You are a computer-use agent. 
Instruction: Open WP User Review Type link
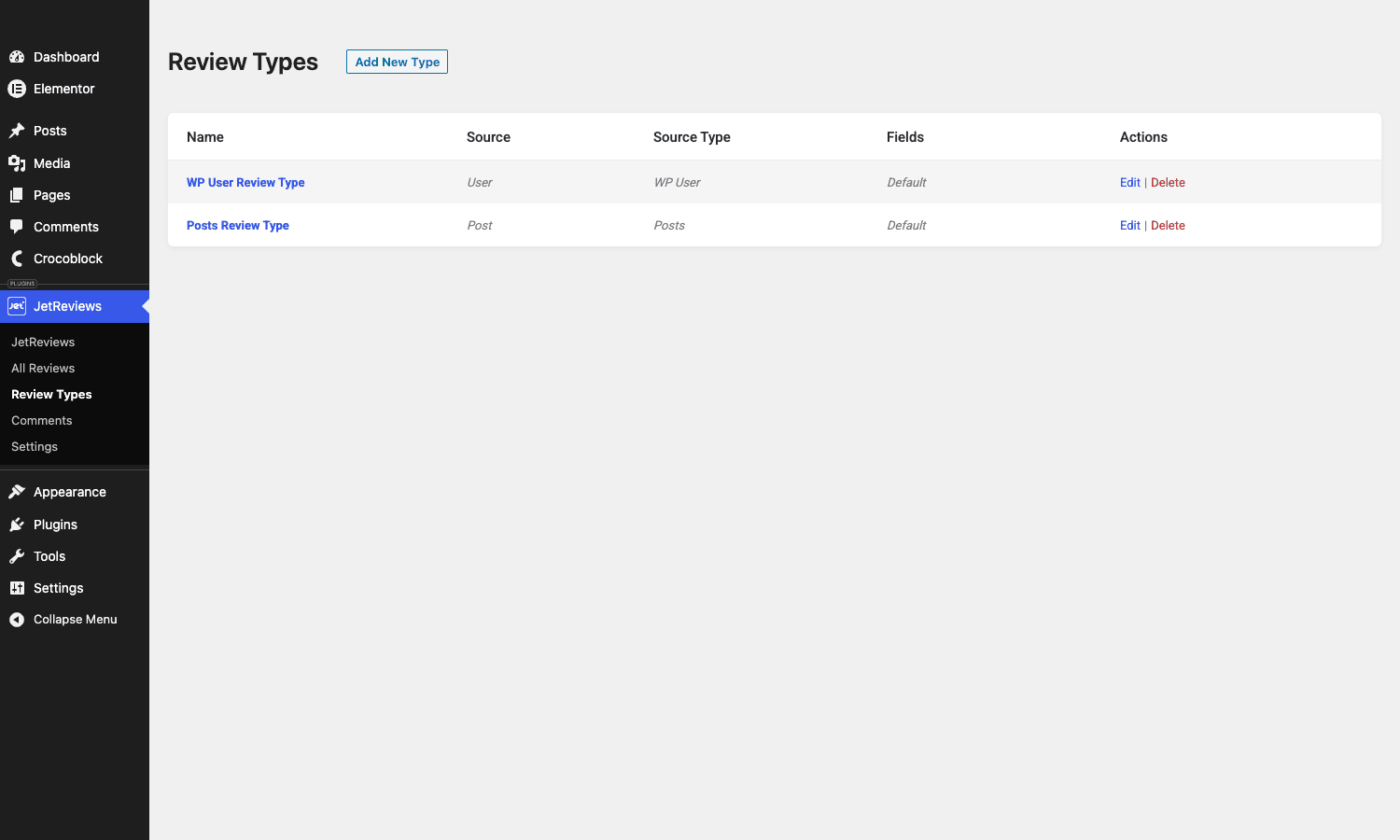[245, 183]
